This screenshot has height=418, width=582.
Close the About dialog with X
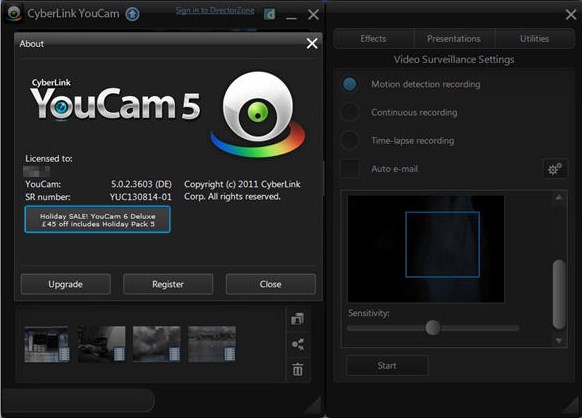click(312, 43)
